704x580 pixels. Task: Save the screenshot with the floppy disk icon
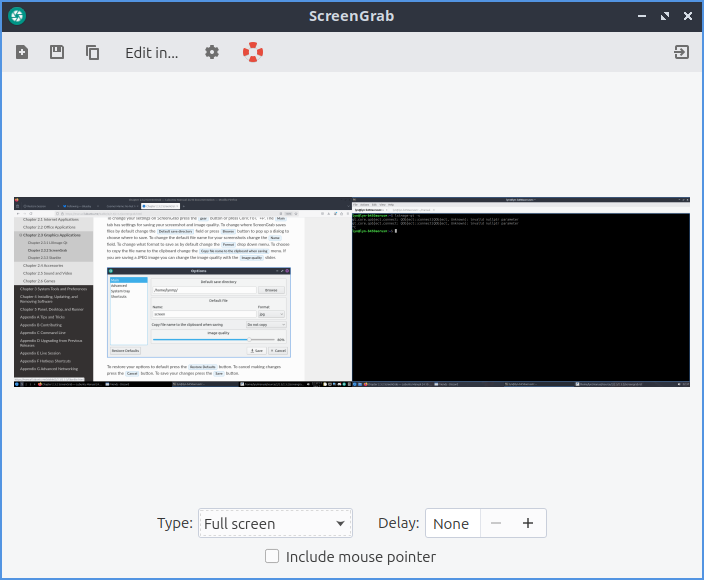click(x=57, y=53)
